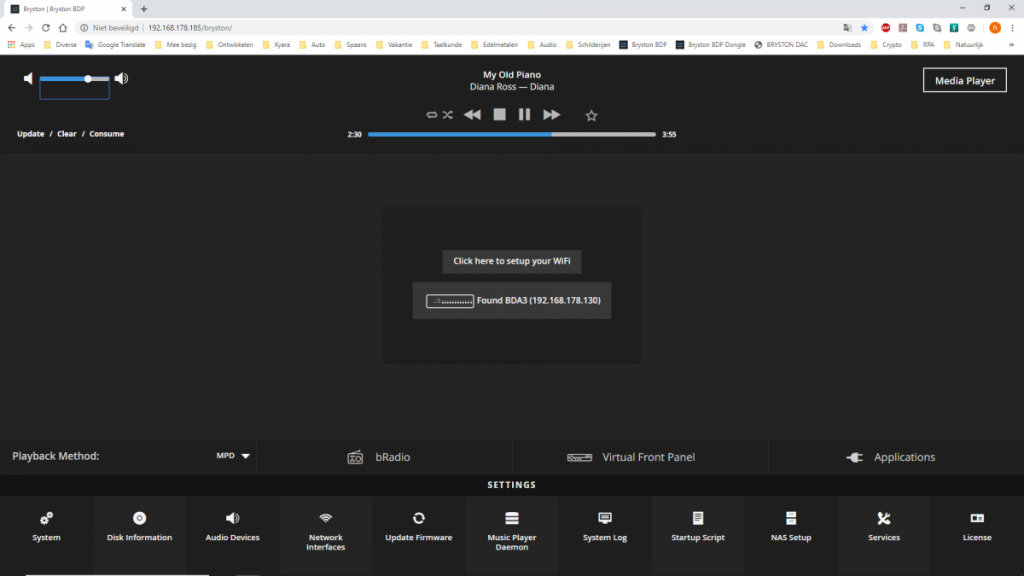Screen dimensions: 1024x576
Task: Open the Adblock extension icon
Action: tap(886, 28)
